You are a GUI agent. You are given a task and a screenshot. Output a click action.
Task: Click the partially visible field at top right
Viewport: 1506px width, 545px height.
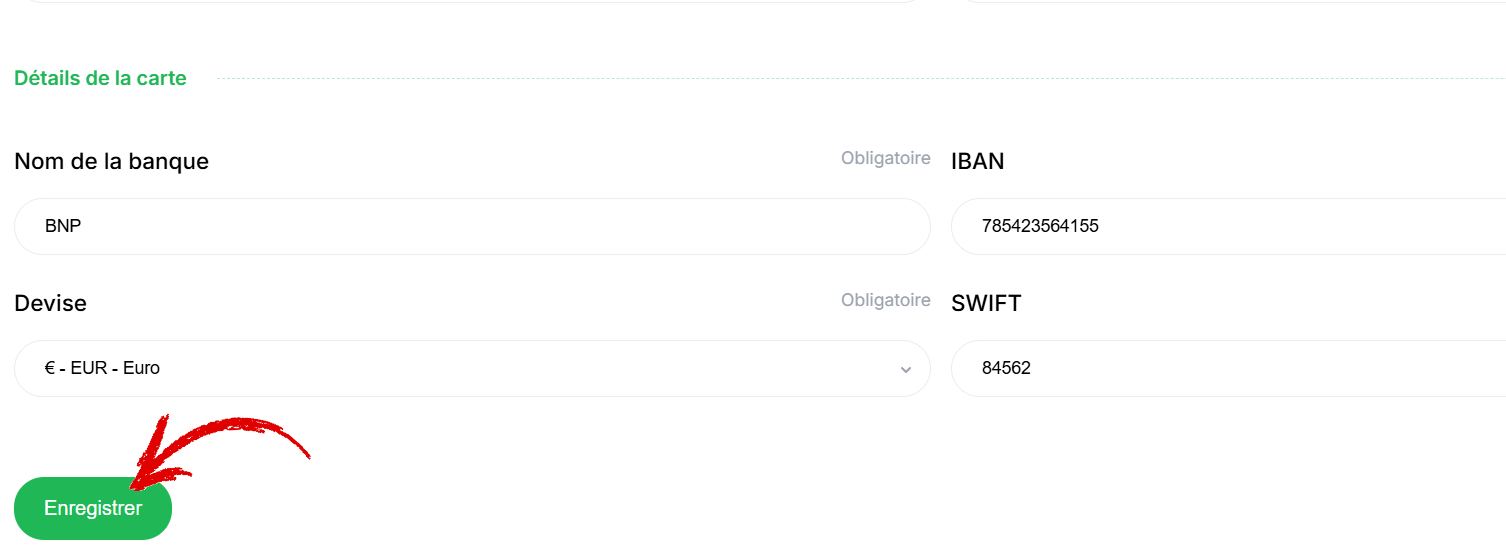click(x=1228, y=1)
